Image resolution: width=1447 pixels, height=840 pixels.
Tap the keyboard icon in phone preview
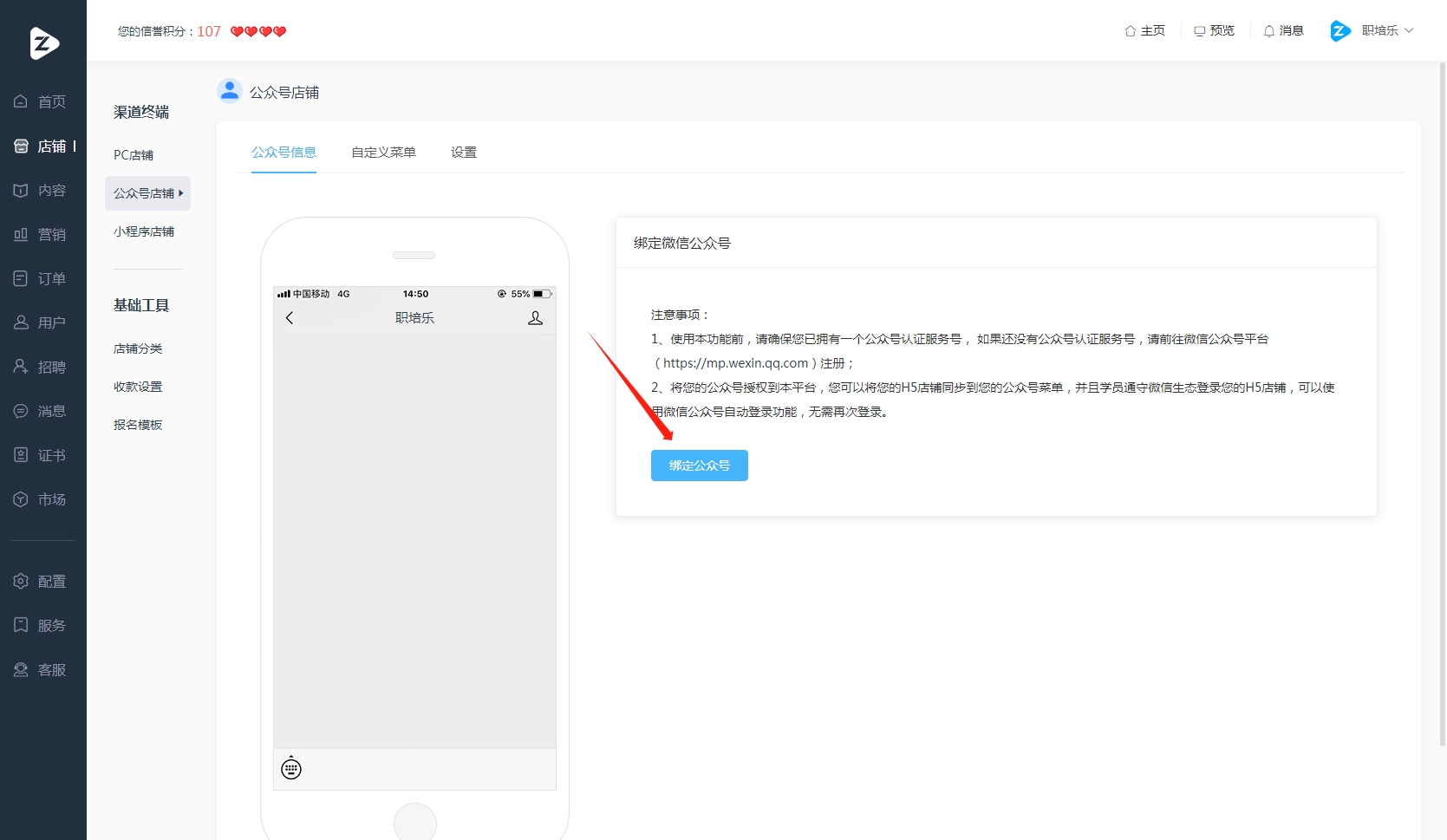pos(291,768)
